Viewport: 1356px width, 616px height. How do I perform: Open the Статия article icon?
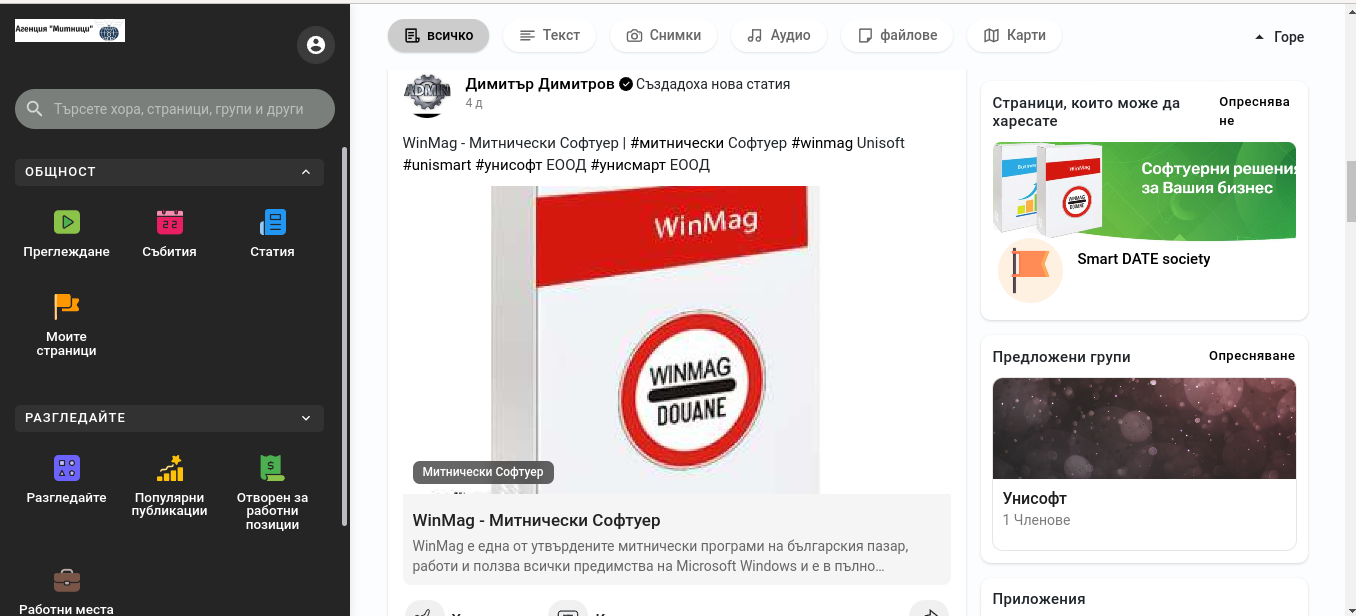coord(272,222)
